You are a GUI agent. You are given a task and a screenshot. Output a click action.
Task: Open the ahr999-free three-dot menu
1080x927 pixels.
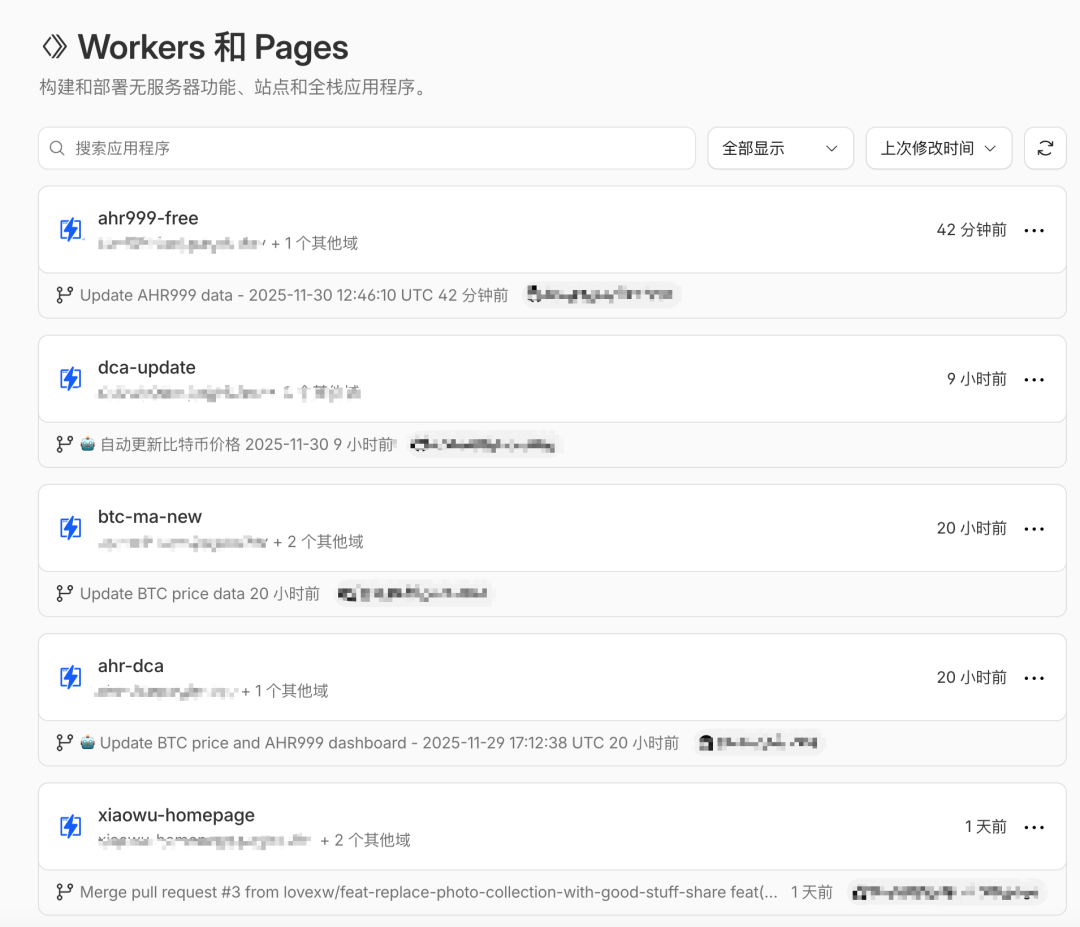click(x=1034, y=230)
